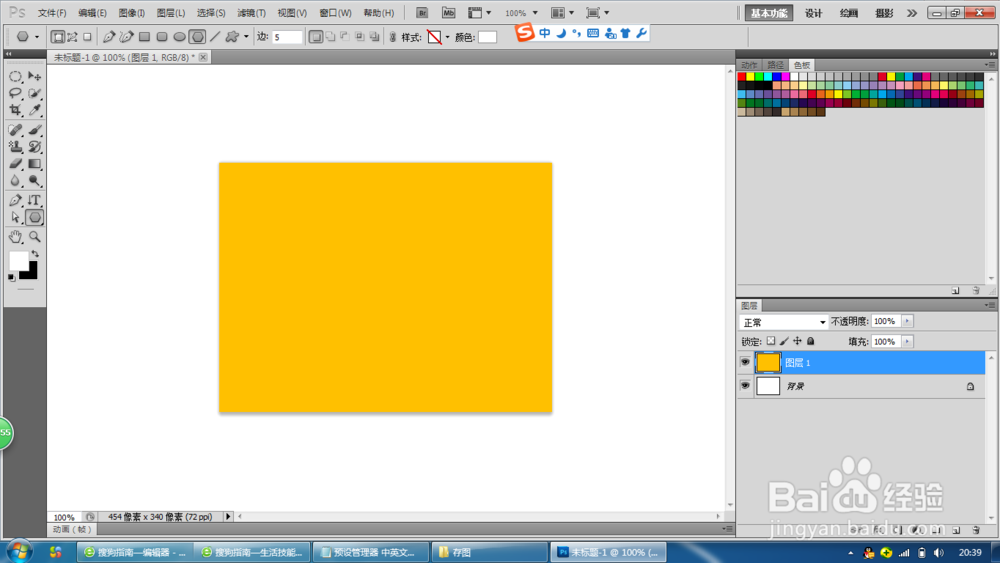Enable Shape Layers drawing mode

click(57, 37)
